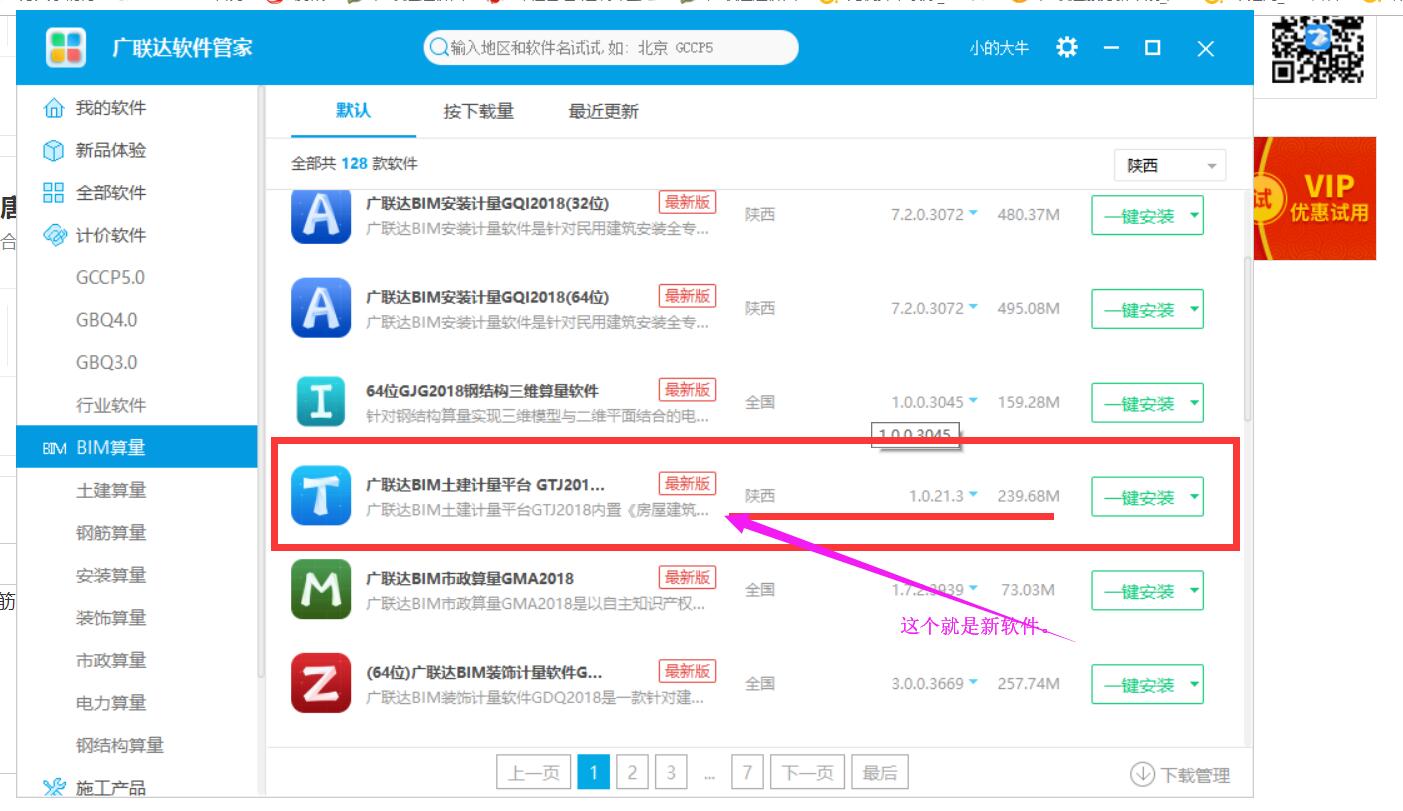1403x811 pixels.
Task: Install GTJ2018 土建计量平台 with 一键安装
Action: click(x=1138, y=497)
